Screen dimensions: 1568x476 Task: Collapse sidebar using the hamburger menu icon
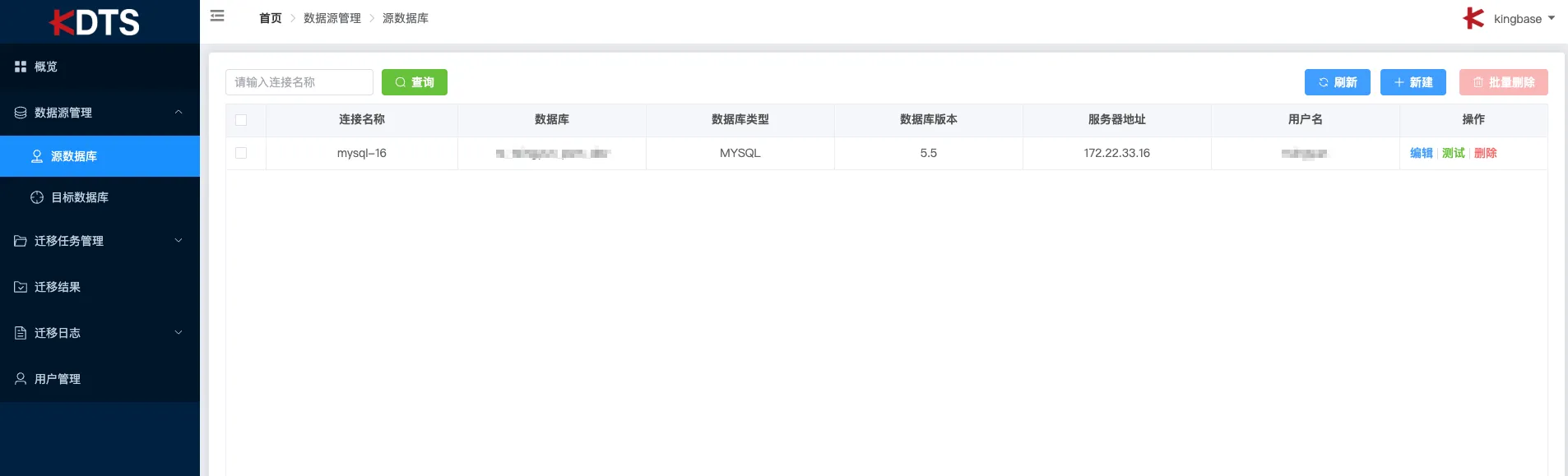coord(217,16)
